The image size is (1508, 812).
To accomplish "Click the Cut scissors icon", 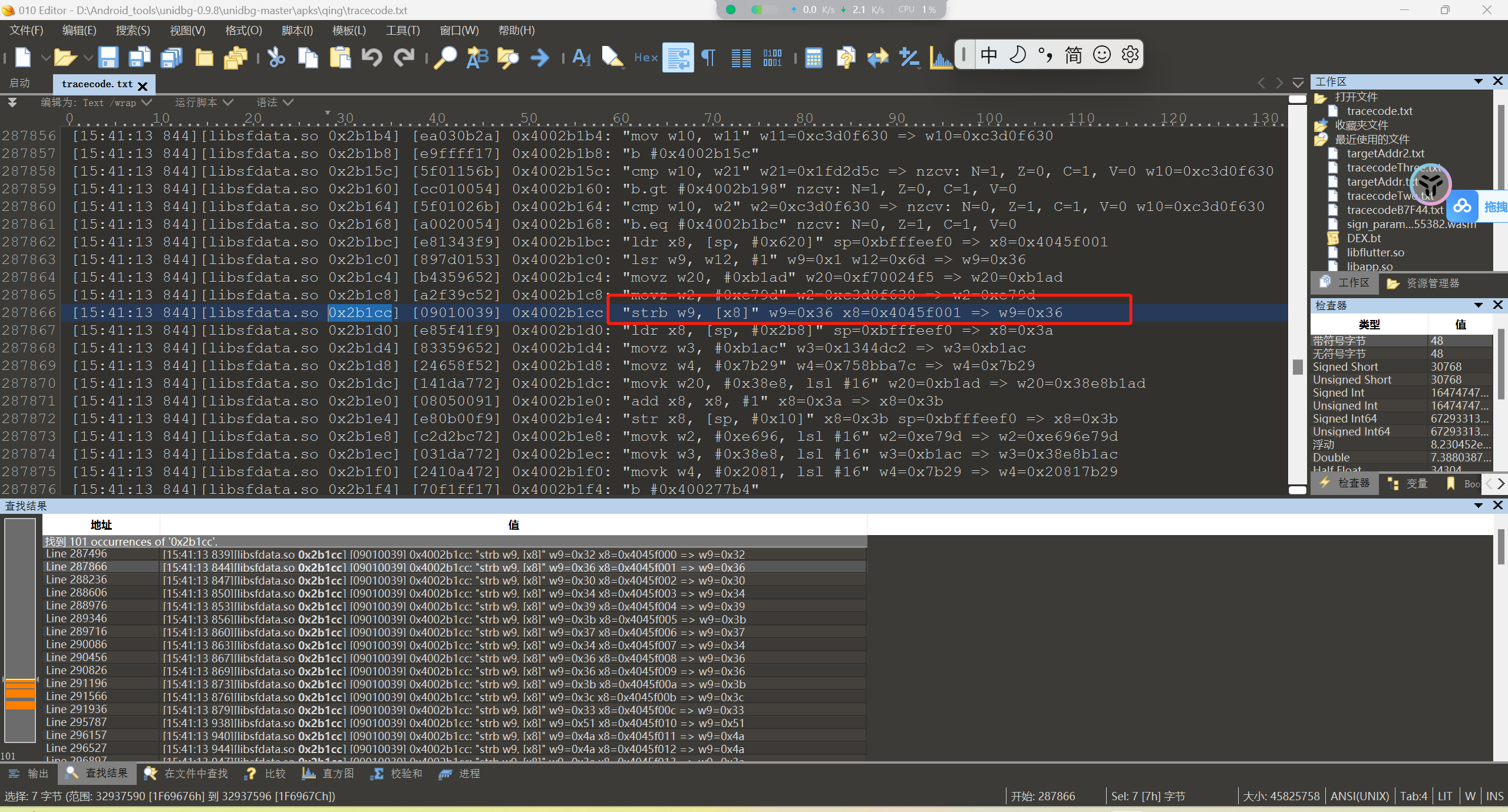I will point(276,57).
